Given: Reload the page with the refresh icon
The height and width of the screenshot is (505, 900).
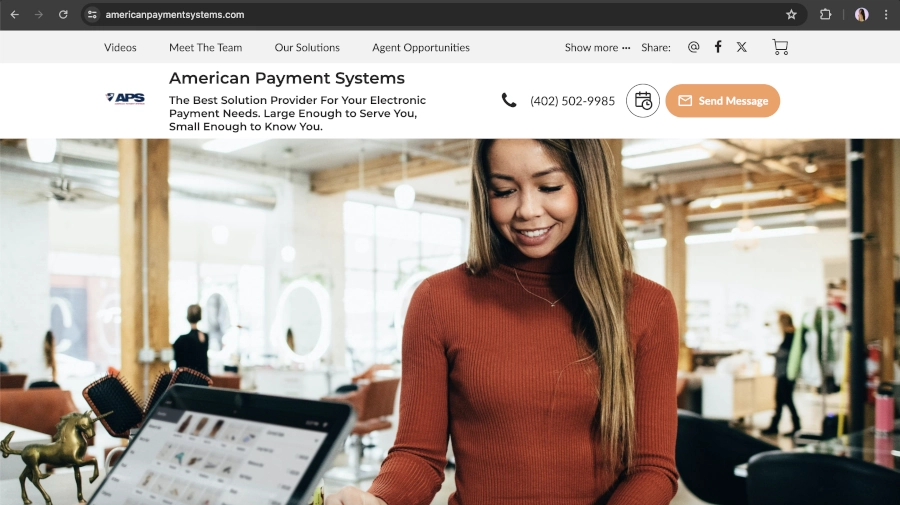Looking at the screenshot, I should tap(63, 14).
